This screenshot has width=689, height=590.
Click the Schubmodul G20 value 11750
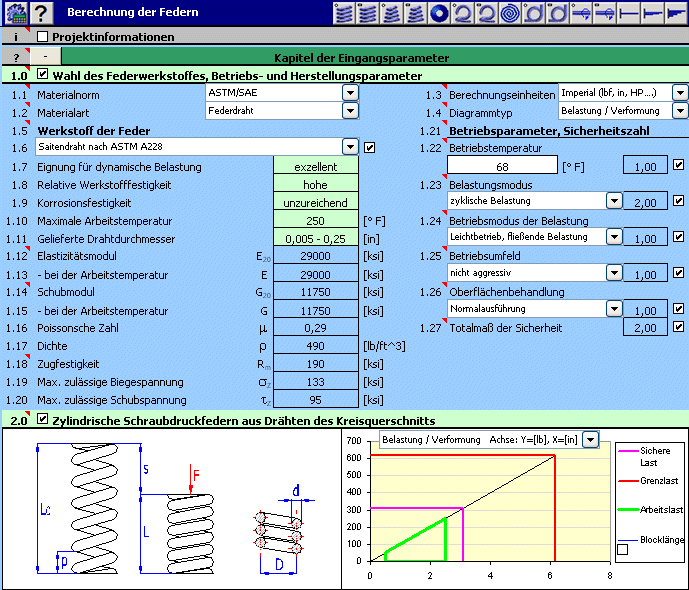(x=315, y=292)
